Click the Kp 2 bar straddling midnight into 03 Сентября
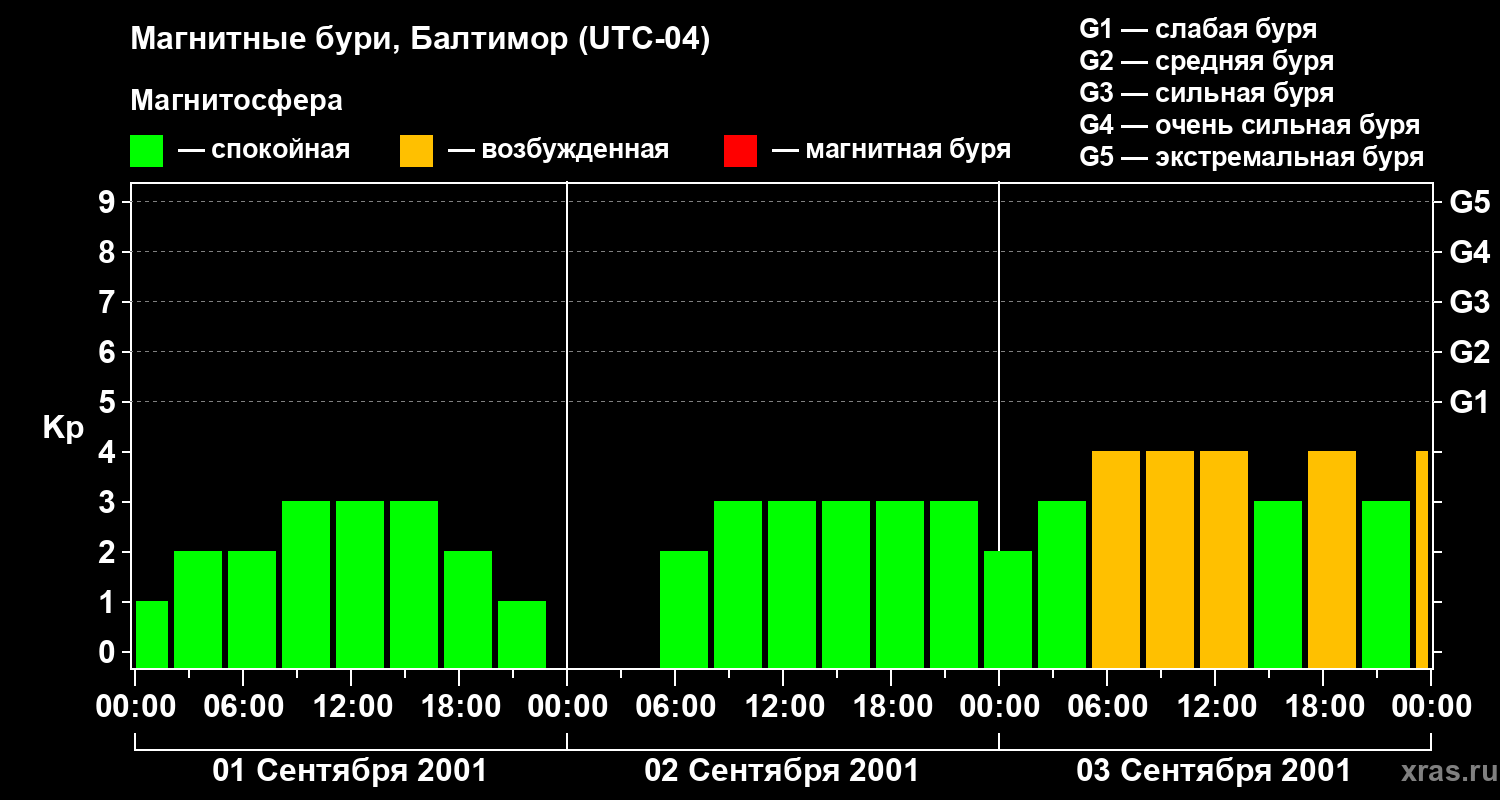This screenshot has height=800, width=1500. pos(1008,609)
